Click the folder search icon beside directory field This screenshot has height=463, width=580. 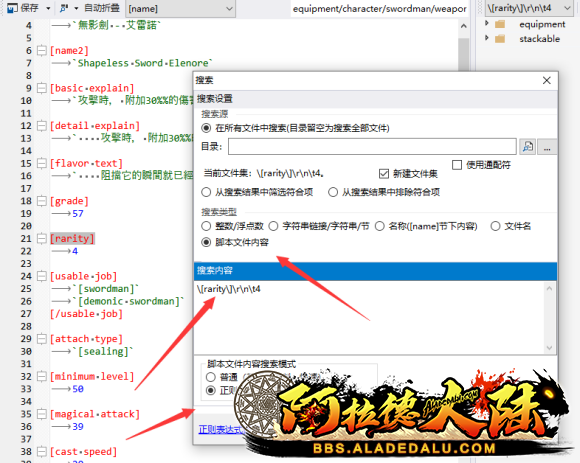coord(527,147)
